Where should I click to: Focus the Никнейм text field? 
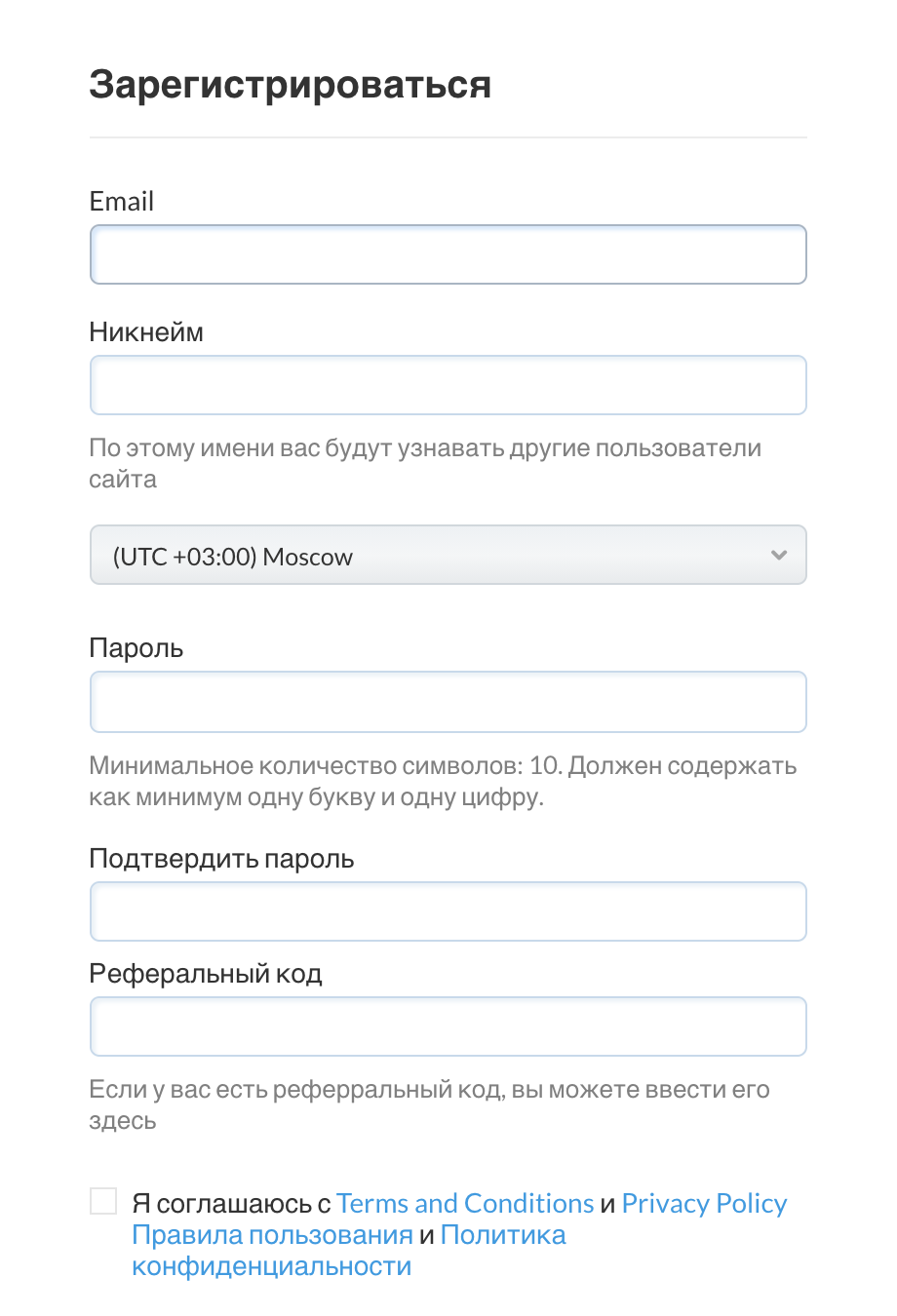click(x=448, y=385)
